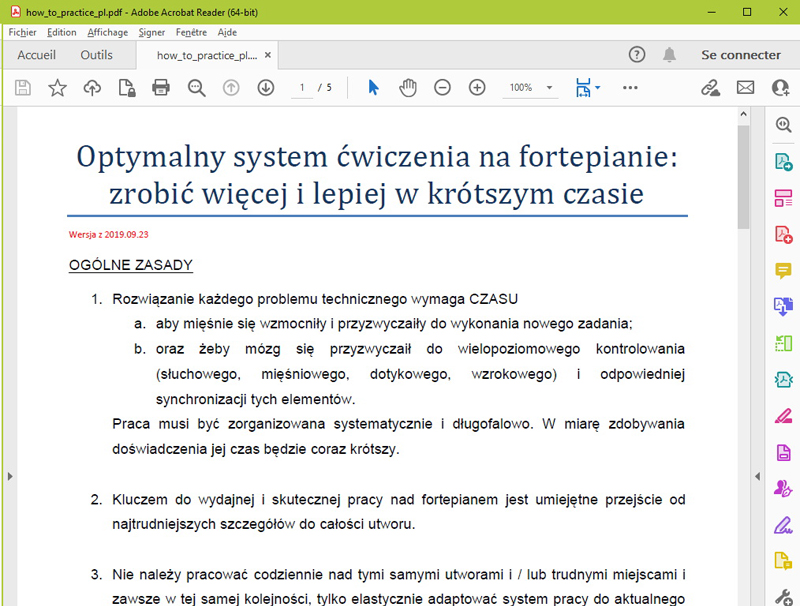Collapse the right tools pane arrow
This screenshot has width=800, height=606.
point(757,476)
